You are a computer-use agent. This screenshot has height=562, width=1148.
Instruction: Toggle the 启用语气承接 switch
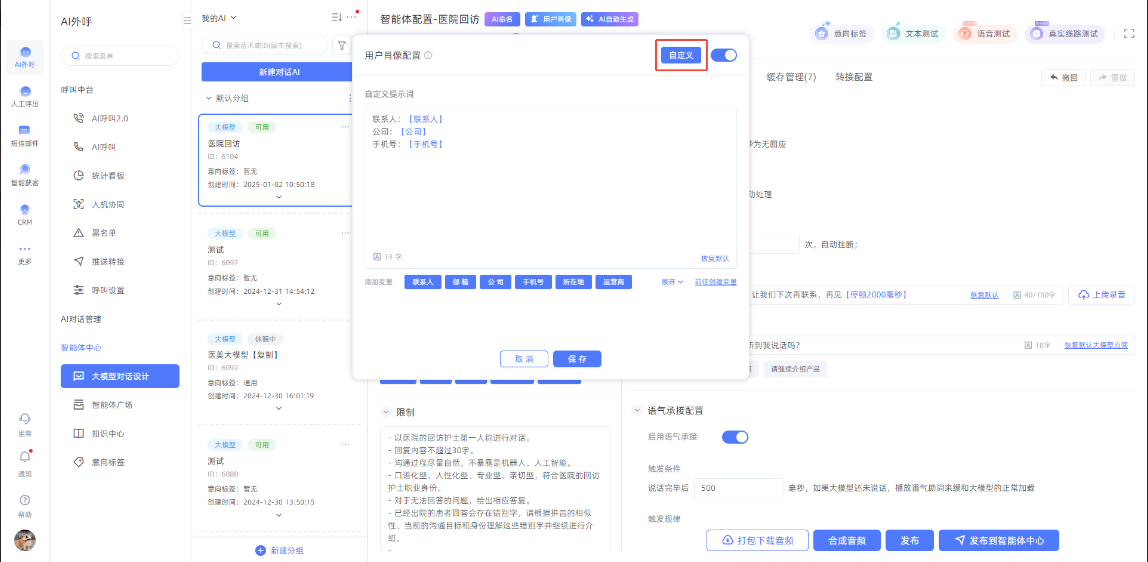(x=735, y=437)
